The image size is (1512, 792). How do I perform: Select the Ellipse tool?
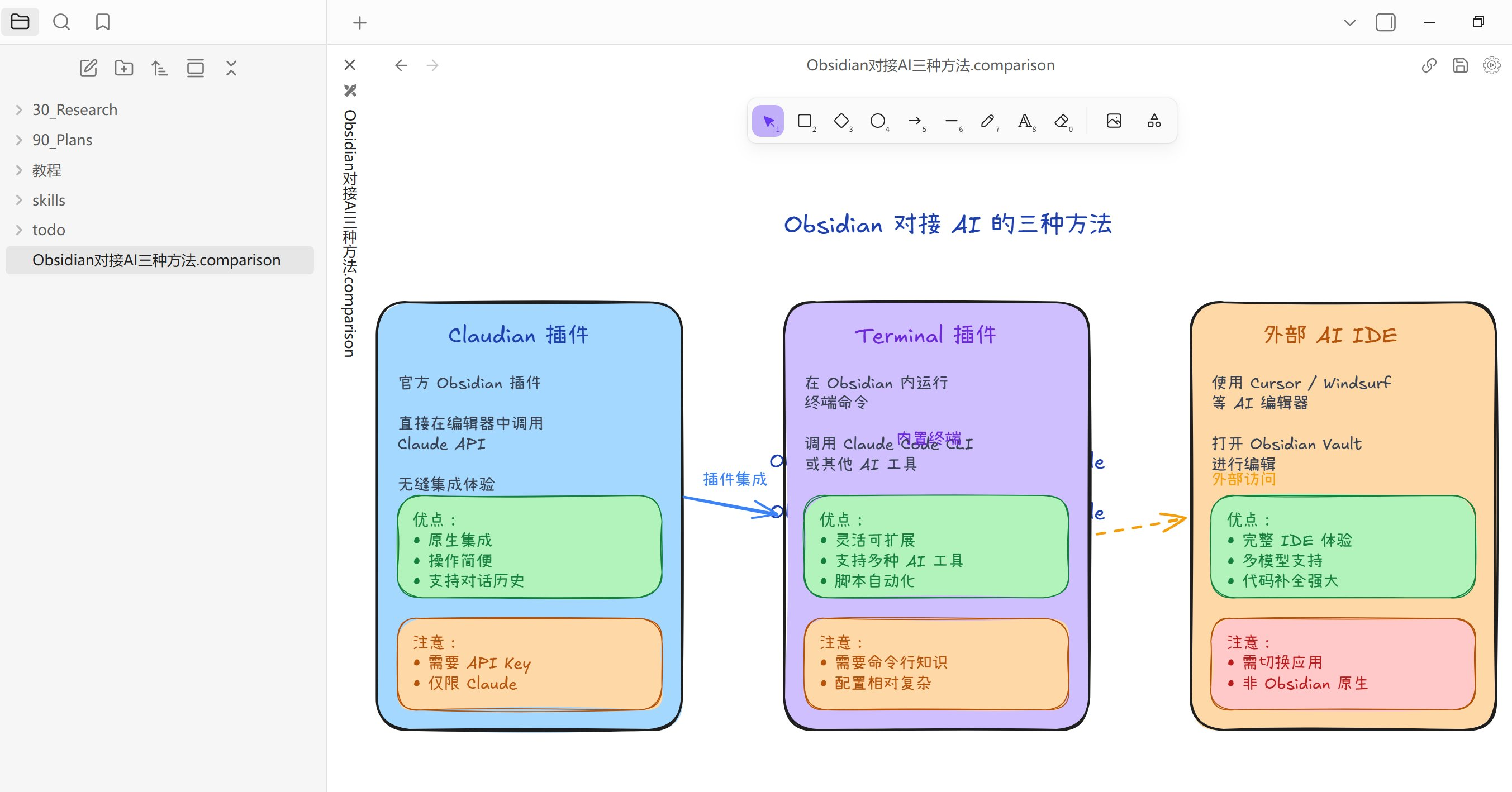(x=877, y=121)
